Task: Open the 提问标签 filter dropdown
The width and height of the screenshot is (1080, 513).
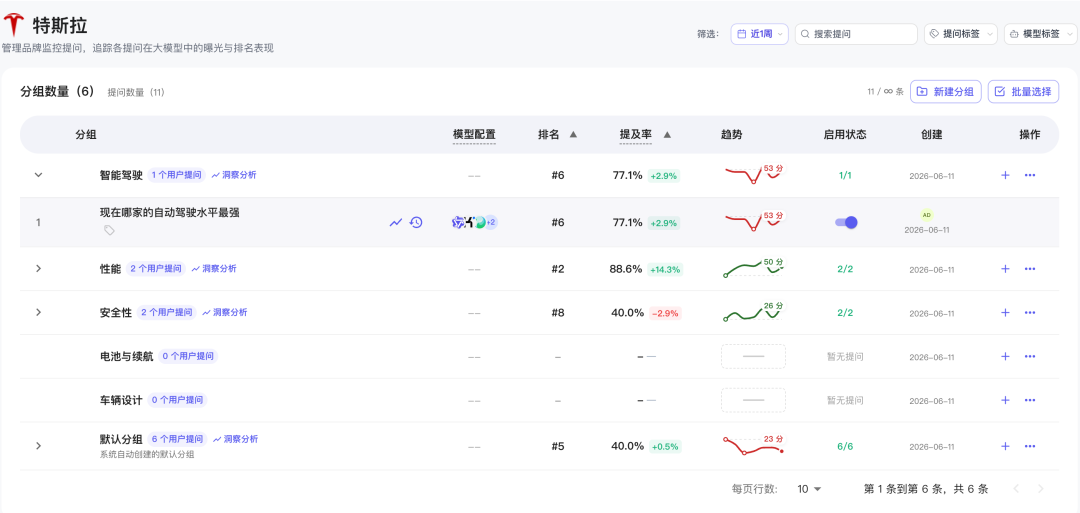Action: click(960, 34)
